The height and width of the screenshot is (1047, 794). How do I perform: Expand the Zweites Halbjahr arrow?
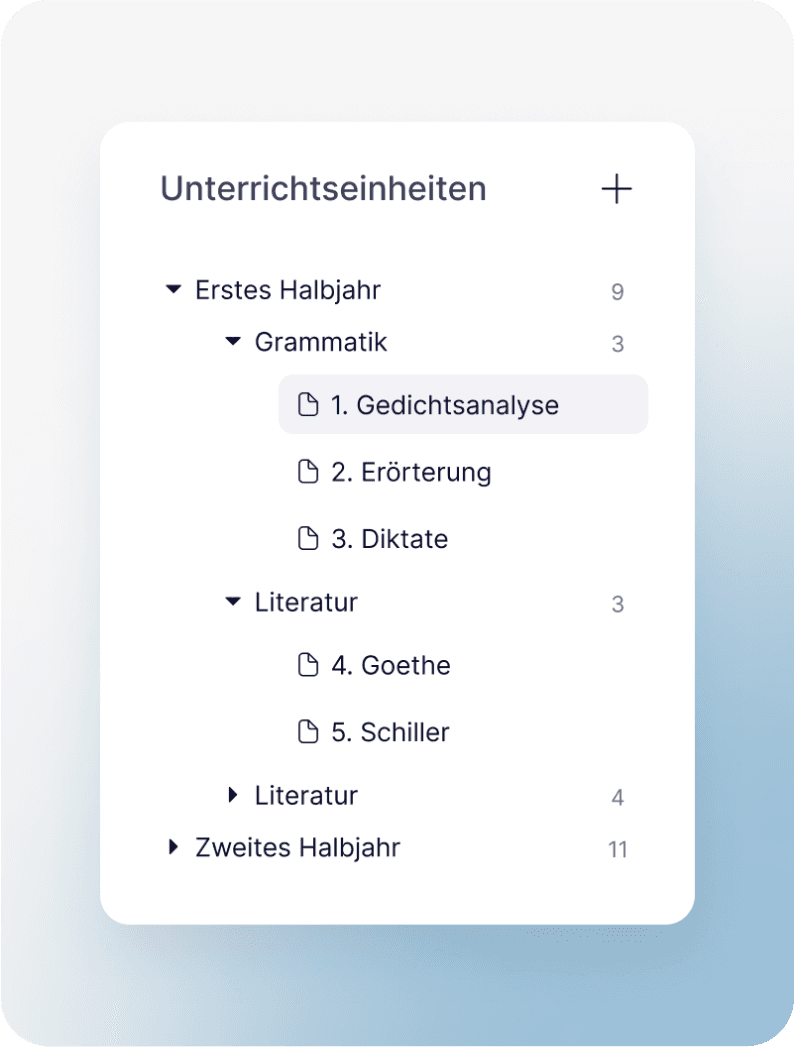[174, 848]
